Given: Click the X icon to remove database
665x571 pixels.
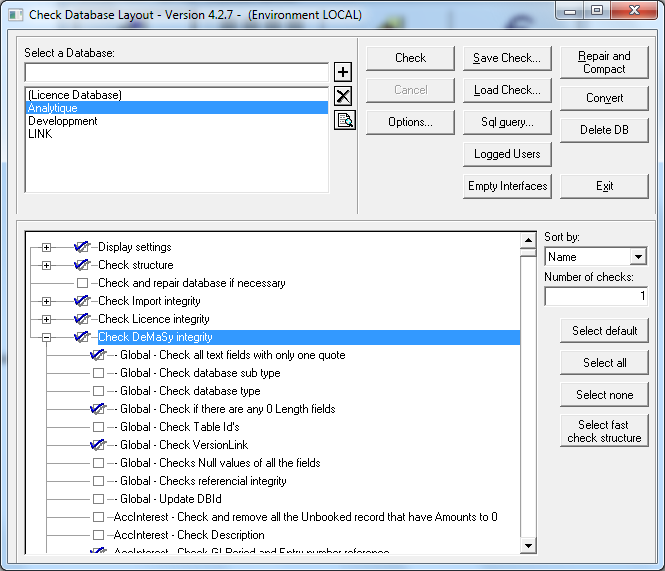Looking at the screenshot, I should pyautogui.click(x=343, y=96).
